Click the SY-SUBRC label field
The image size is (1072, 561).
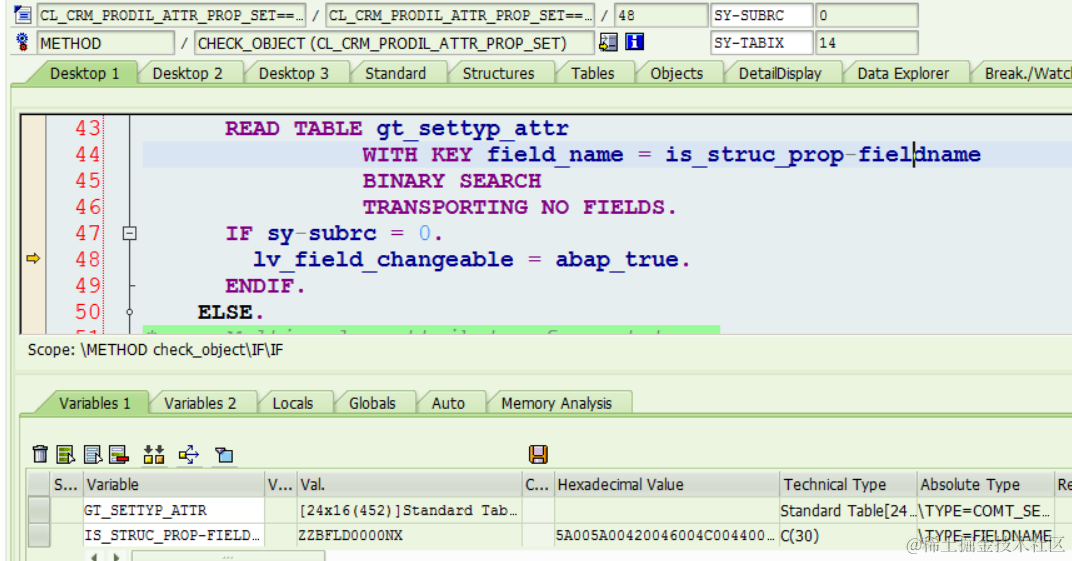tap(761, 15)
